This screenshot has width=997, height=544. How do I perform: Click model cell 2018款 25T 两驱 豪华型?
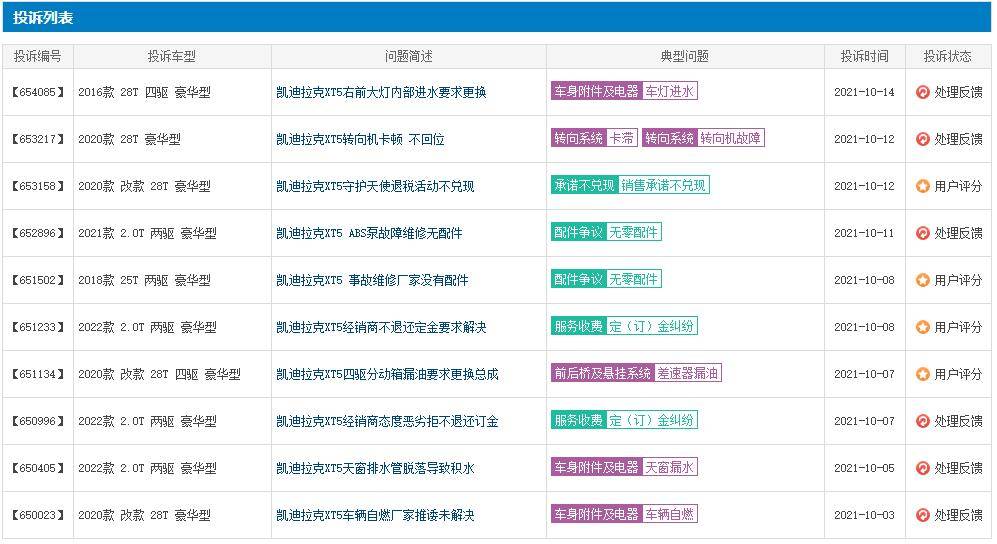tap(144, 280)
